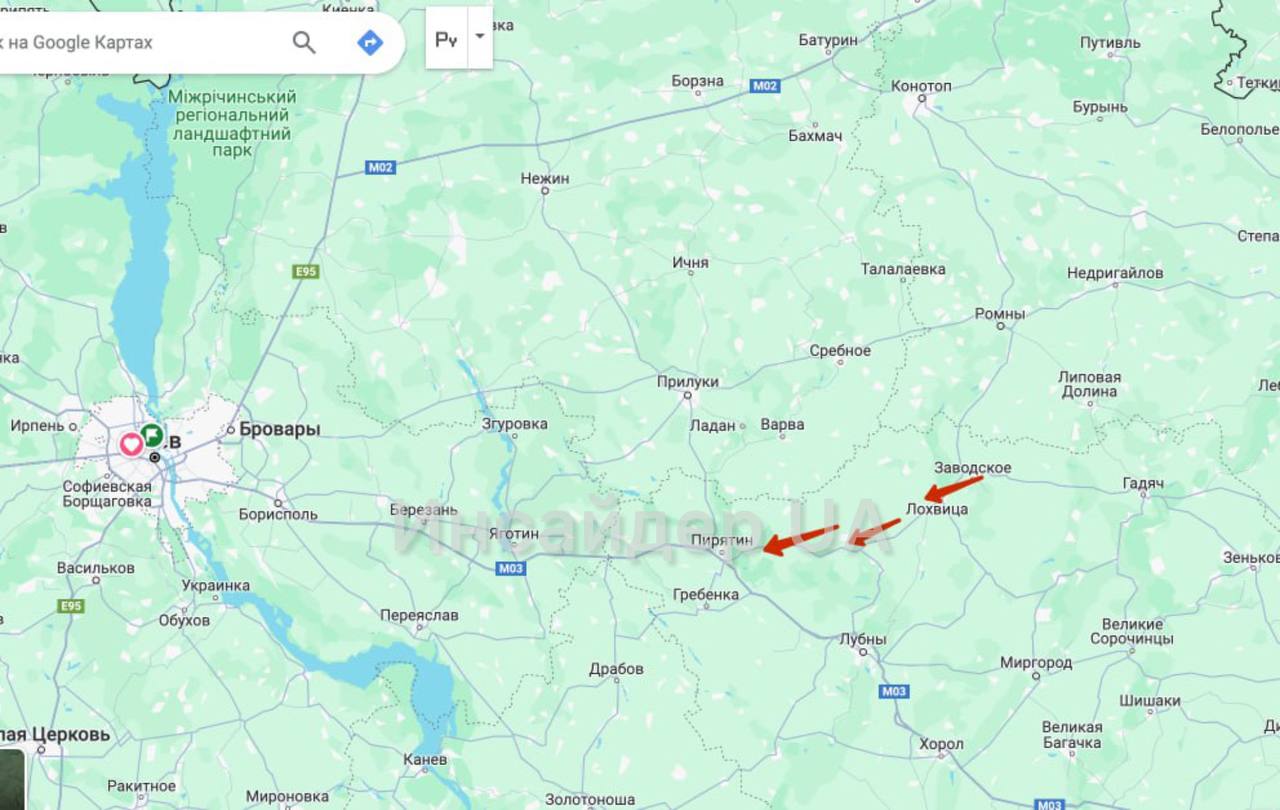This screenshot has height=810, width=1280.
Task: Open the satellite layer thumbnail in corner
Action: [12, 780]
